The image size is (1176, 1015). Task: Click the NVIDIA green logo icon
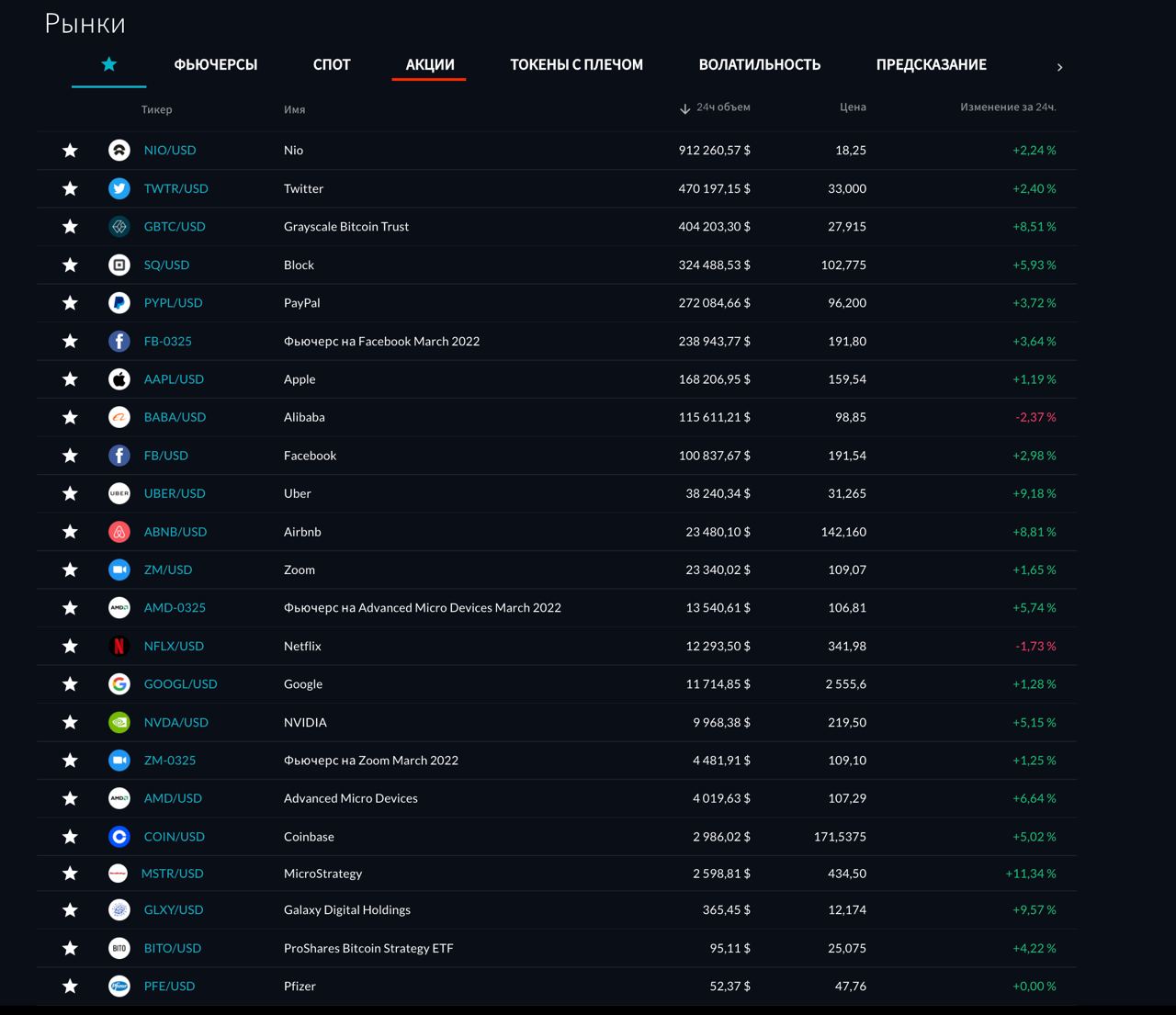point(119,722)
